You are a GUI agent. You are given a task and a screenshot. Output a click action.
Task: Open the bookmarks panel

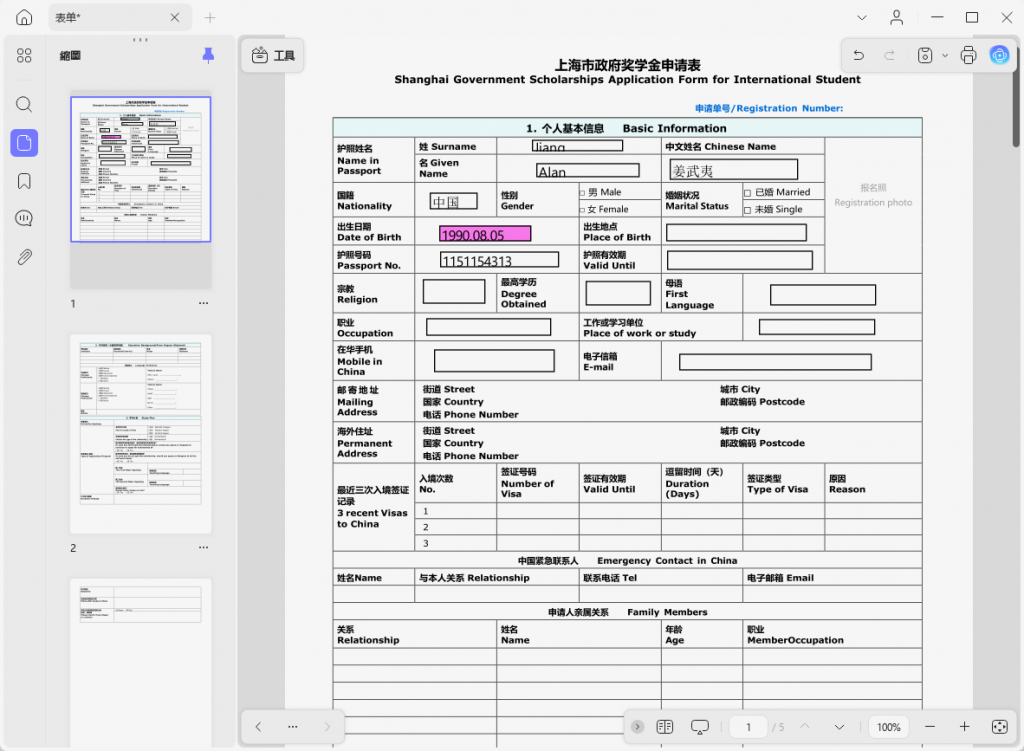(x=24, y=181)
